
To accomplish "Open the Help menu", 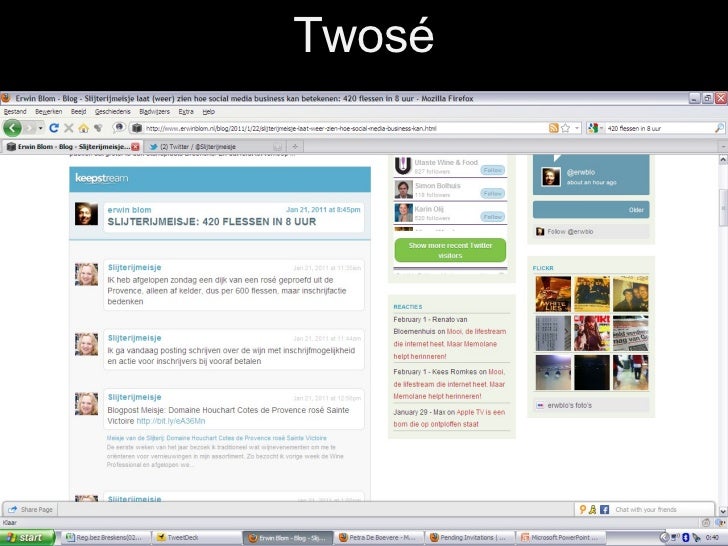I will click(x=208, y=112).
